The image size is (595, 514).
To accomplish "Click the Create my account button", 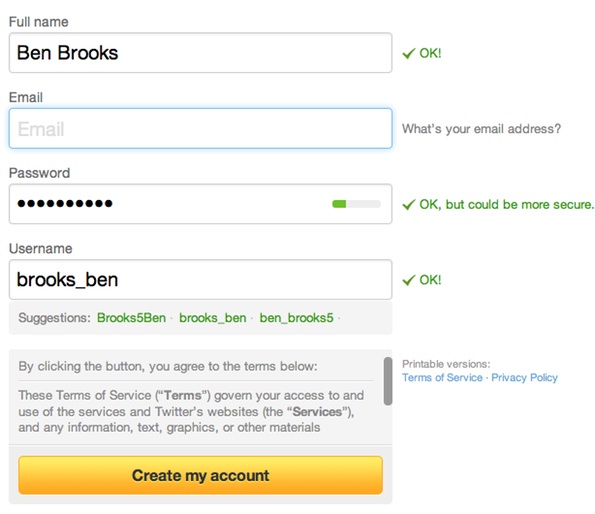I will pyautogui.click(x=200, y=475).
